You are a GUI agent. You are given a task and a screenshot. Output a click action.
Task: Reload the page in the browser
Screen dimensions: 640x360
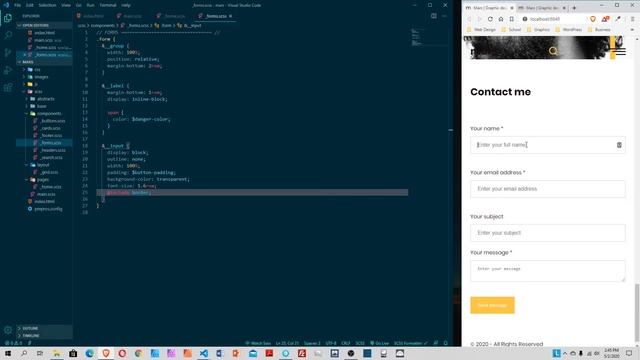(490, 19)
